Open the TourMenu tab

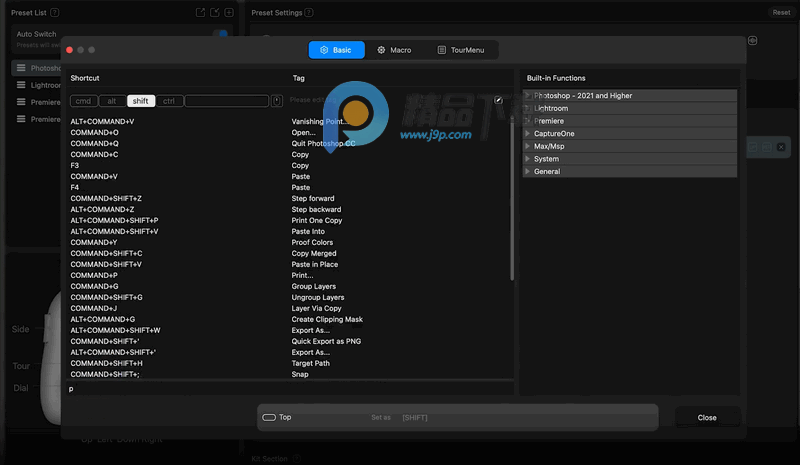click(461, 50)
